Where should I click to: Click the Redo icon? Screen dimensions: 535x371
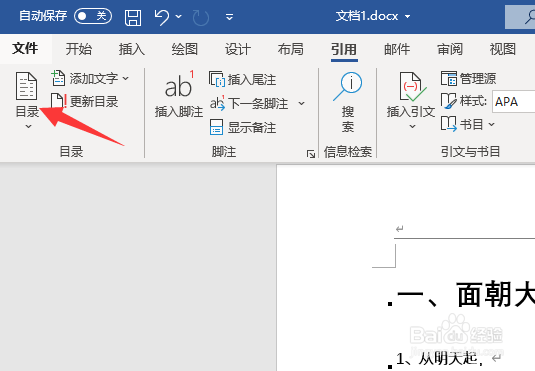[x=201, y=17]
